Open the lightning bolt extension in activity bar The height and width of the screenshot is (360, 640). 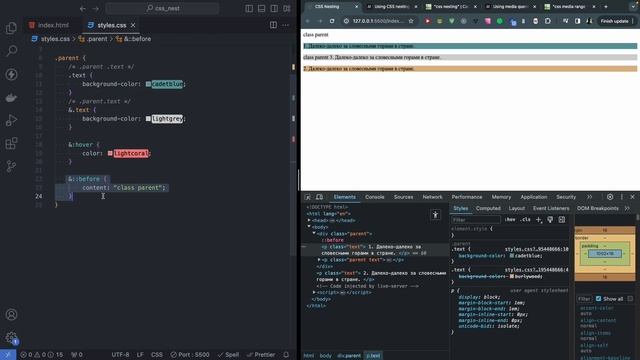click(11, 74)
